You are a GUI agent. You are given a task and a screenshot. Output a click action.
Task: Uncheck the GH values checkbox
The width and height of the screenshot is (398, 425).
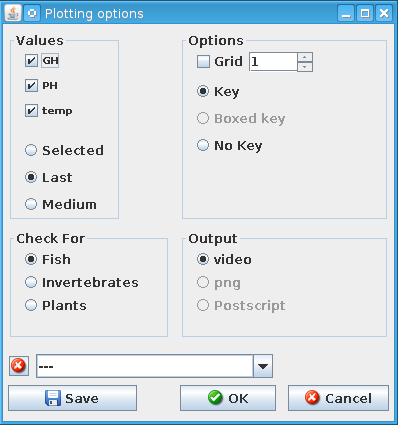coord(31,61)
